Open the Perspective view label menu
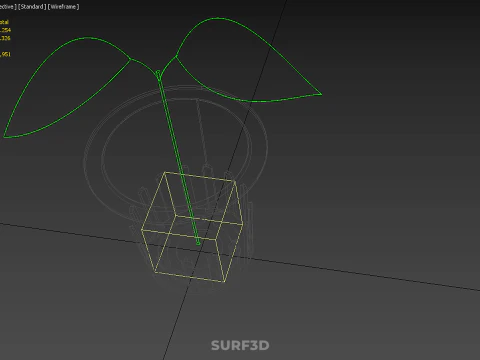 point(8,7)
